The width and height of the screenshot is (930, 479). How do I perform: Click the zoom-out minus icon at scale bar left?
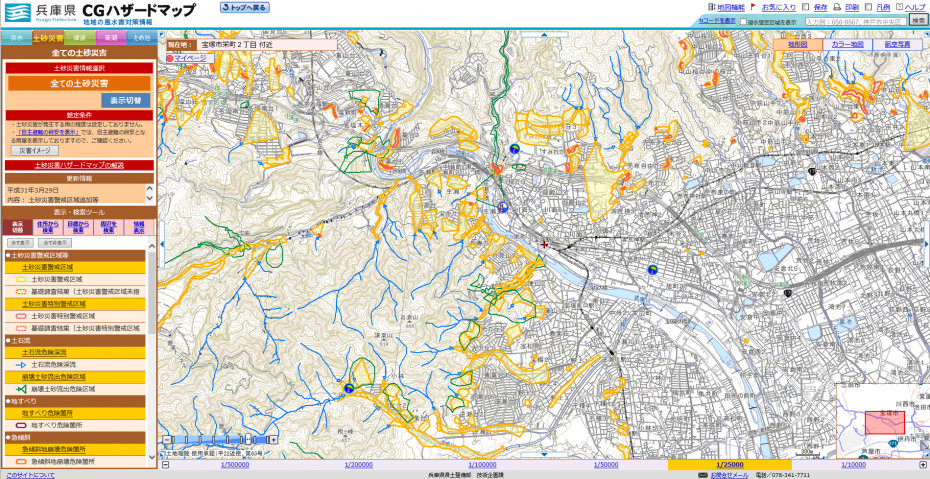[x=166, y=464]
